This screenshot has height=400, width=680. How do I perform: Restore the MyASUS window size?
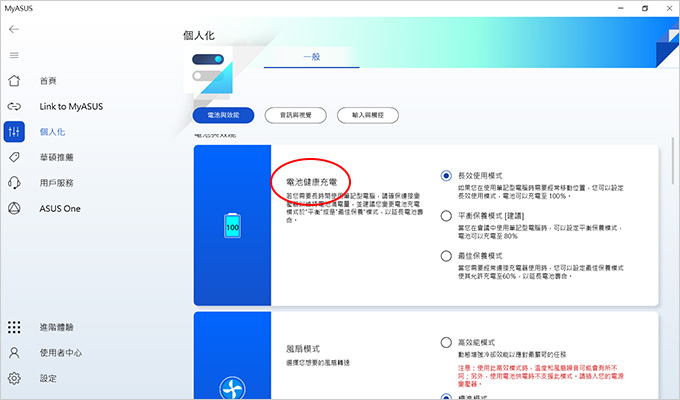pos(645,8)
